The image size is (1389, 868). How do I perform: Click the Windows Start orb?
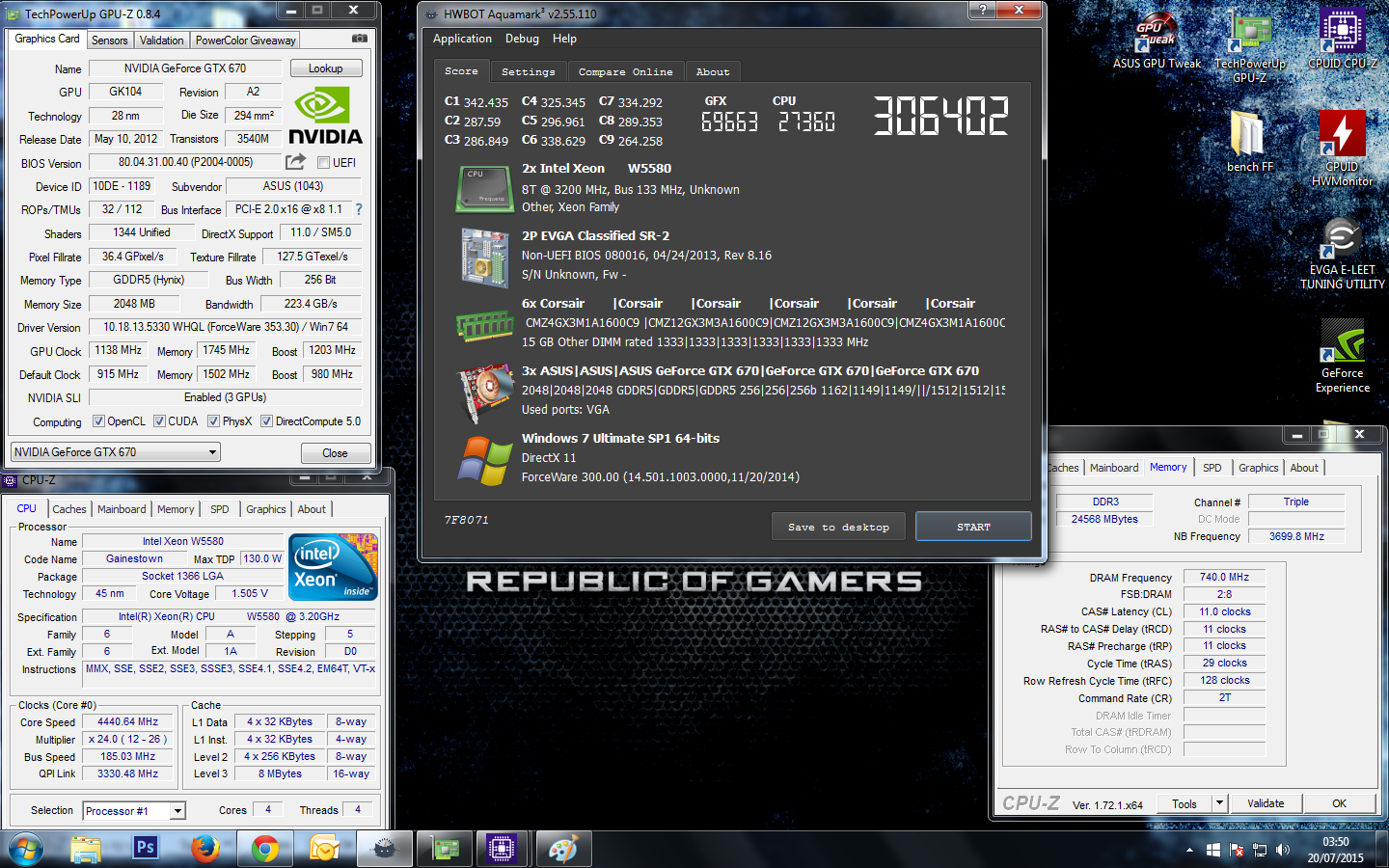pyautogui.click(x=26, y=849)
